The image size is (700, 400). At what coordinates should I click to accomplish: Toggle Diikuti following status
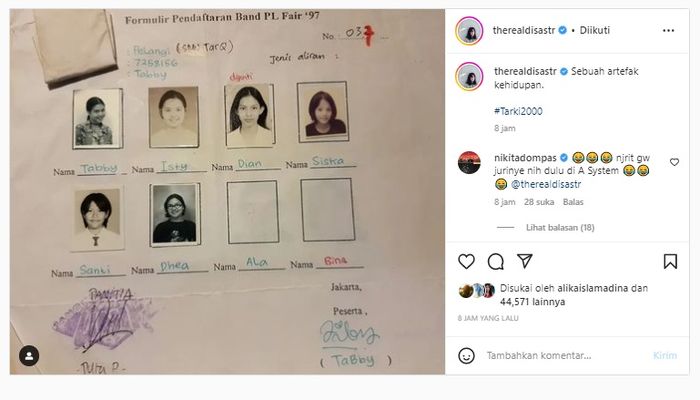click(x=594, y=30)
